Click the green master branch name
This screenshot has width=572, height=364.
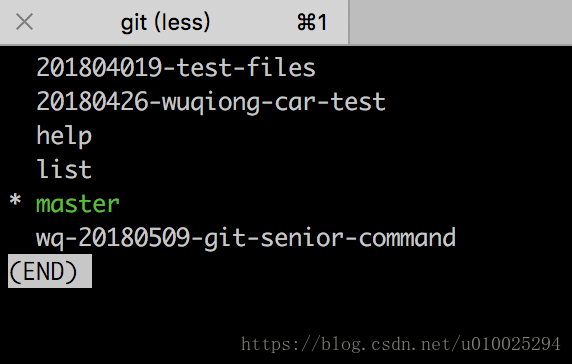point(78,204)
